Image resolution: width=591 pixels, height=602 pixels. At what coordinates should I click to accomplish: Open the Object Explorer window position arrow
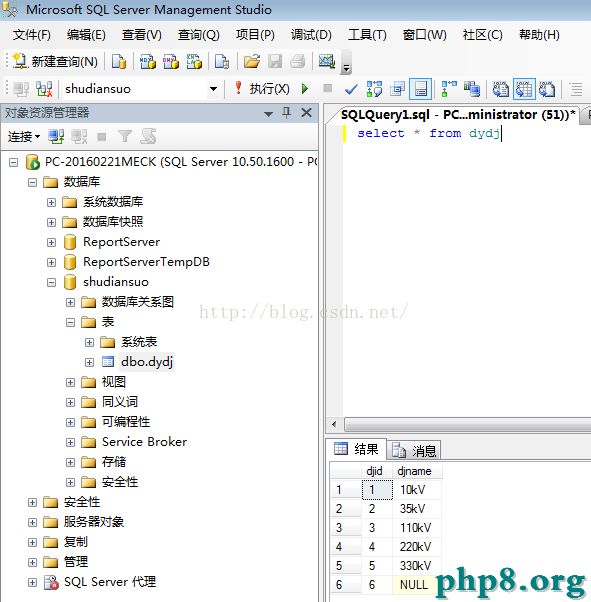click(268, 114)
